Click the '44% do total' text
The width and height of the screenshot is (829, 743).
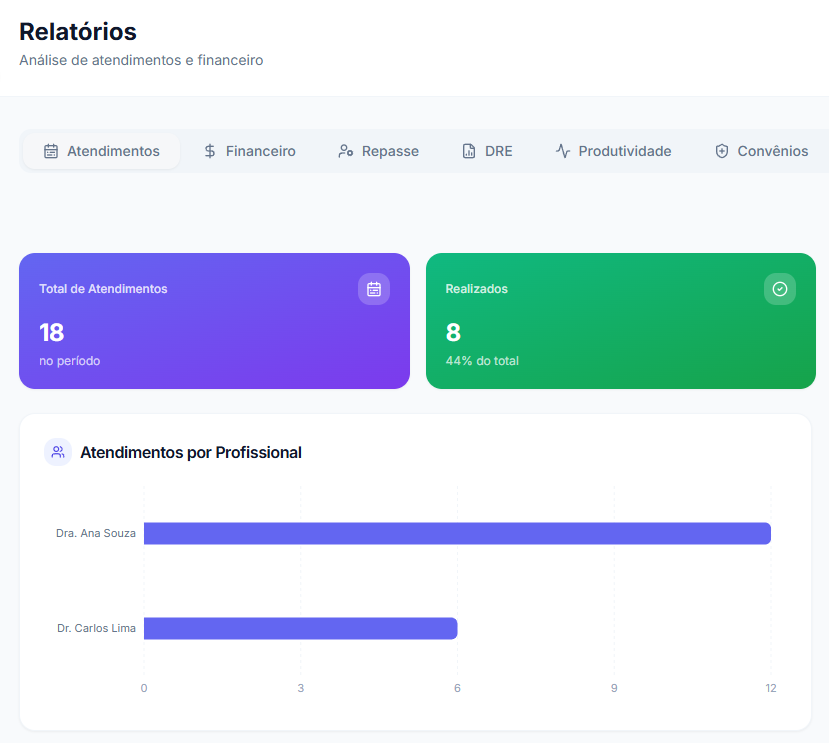click(x=482, y=361)
